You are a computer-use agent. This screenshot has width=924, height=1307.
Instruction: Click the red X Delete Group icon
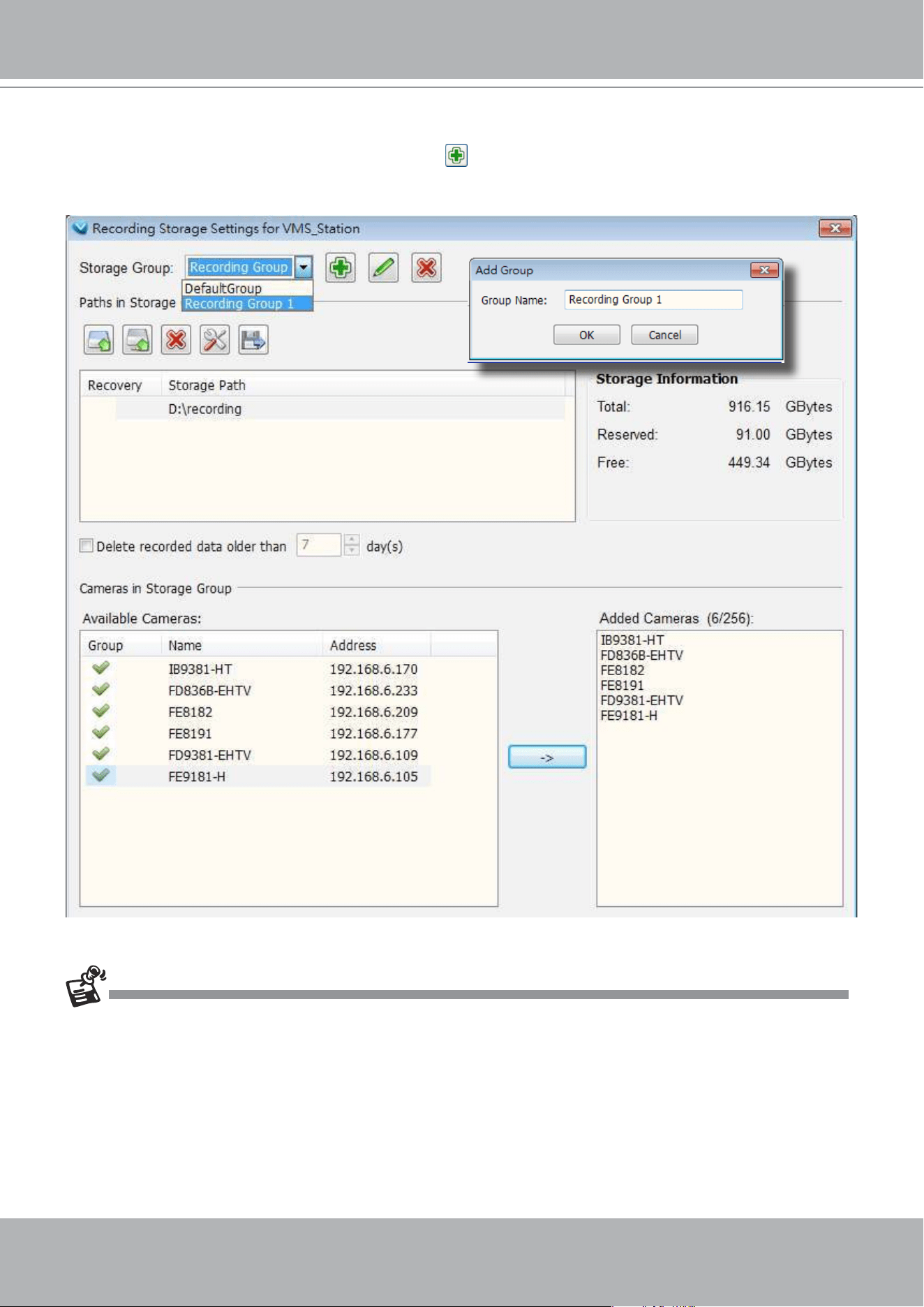pyautogui.click(x=426, y=268)
